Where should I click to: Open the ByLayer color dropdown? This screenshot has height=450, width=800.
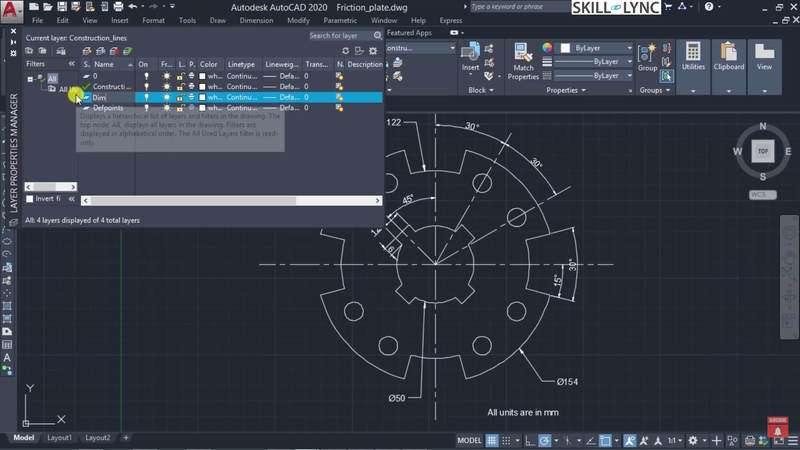[596, 47]
